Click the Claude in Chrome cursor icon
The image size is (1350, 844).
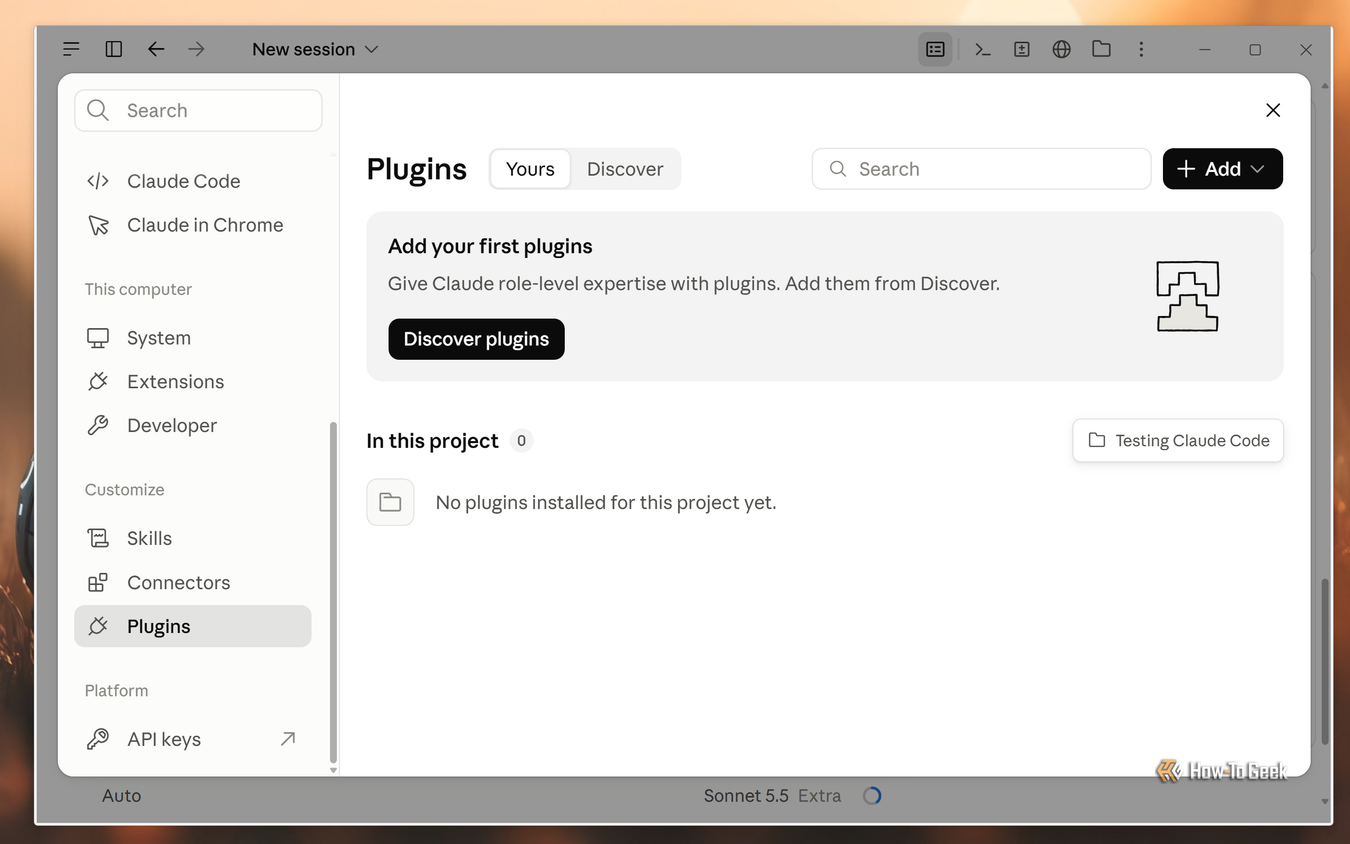pos(98,225)
